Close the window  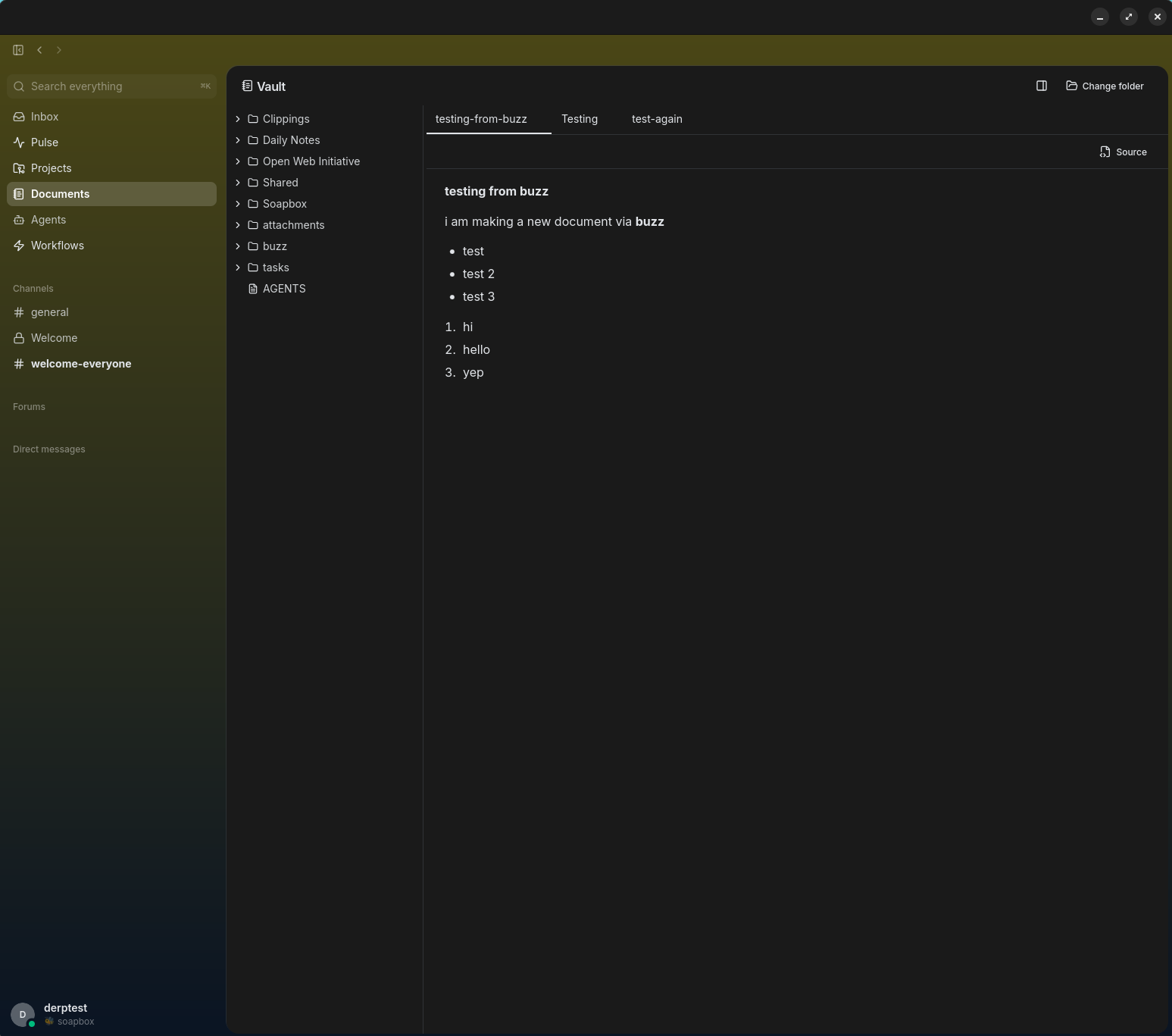point(1157,17)
